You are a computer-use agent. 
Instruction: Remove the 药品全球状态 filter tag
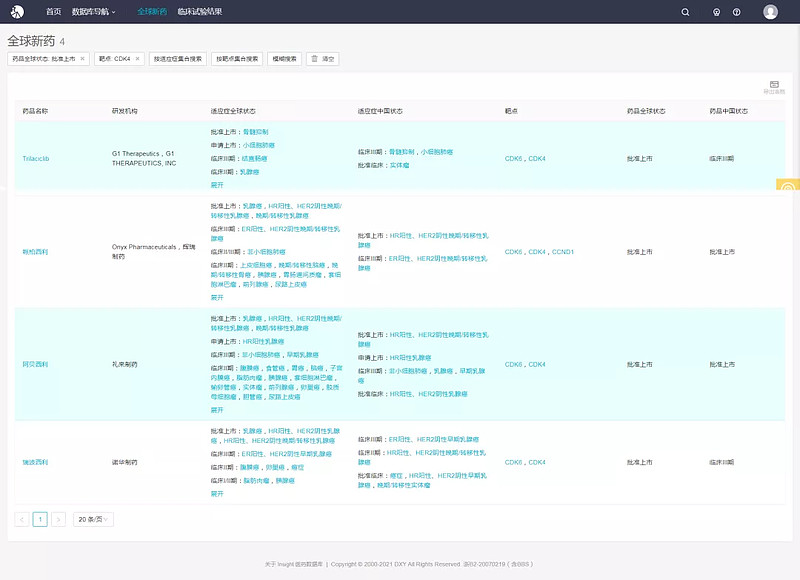82,59
